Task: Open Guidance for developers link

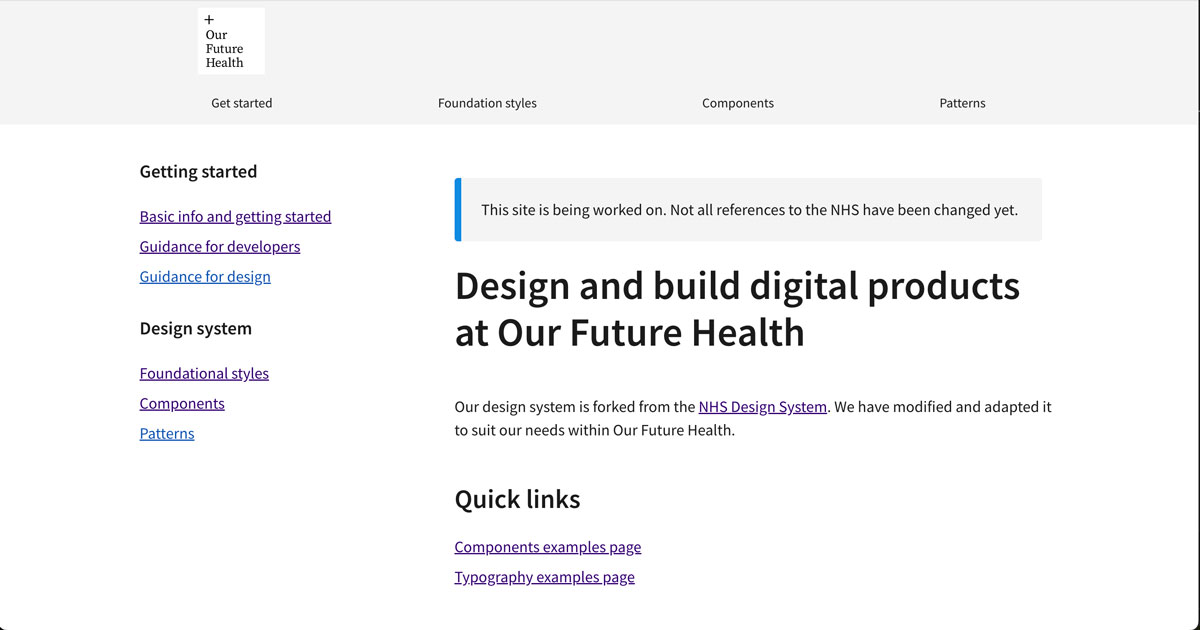Action: point(220,246)
